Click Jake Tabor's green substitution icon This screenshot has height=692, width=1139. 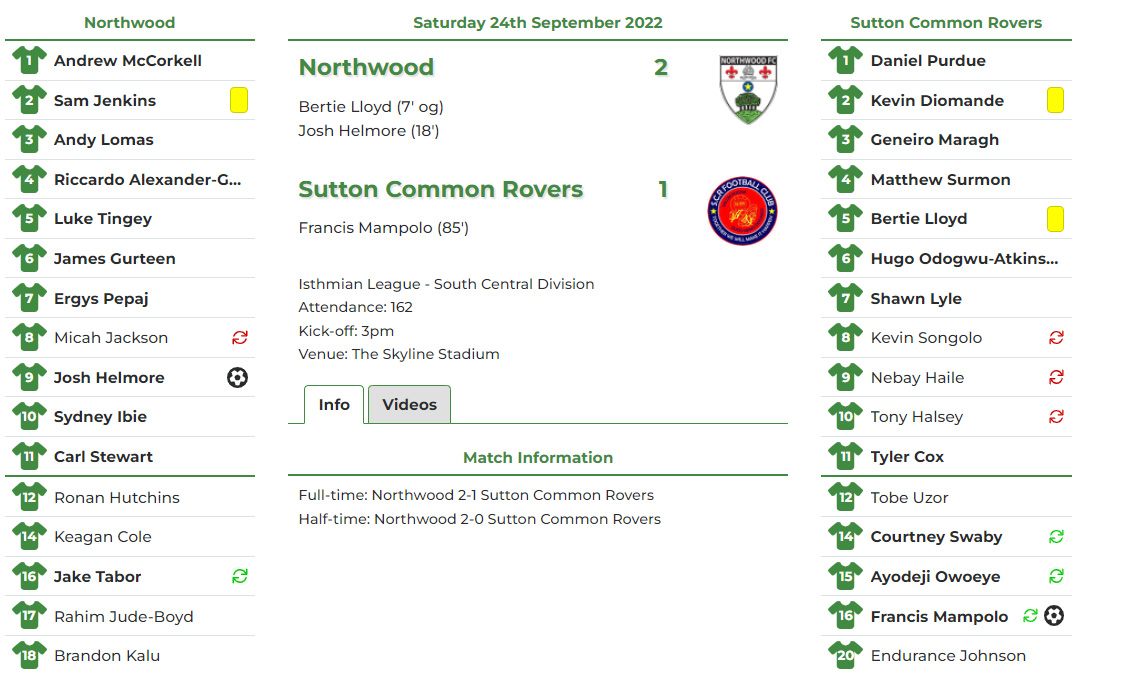tap(239, 576)
